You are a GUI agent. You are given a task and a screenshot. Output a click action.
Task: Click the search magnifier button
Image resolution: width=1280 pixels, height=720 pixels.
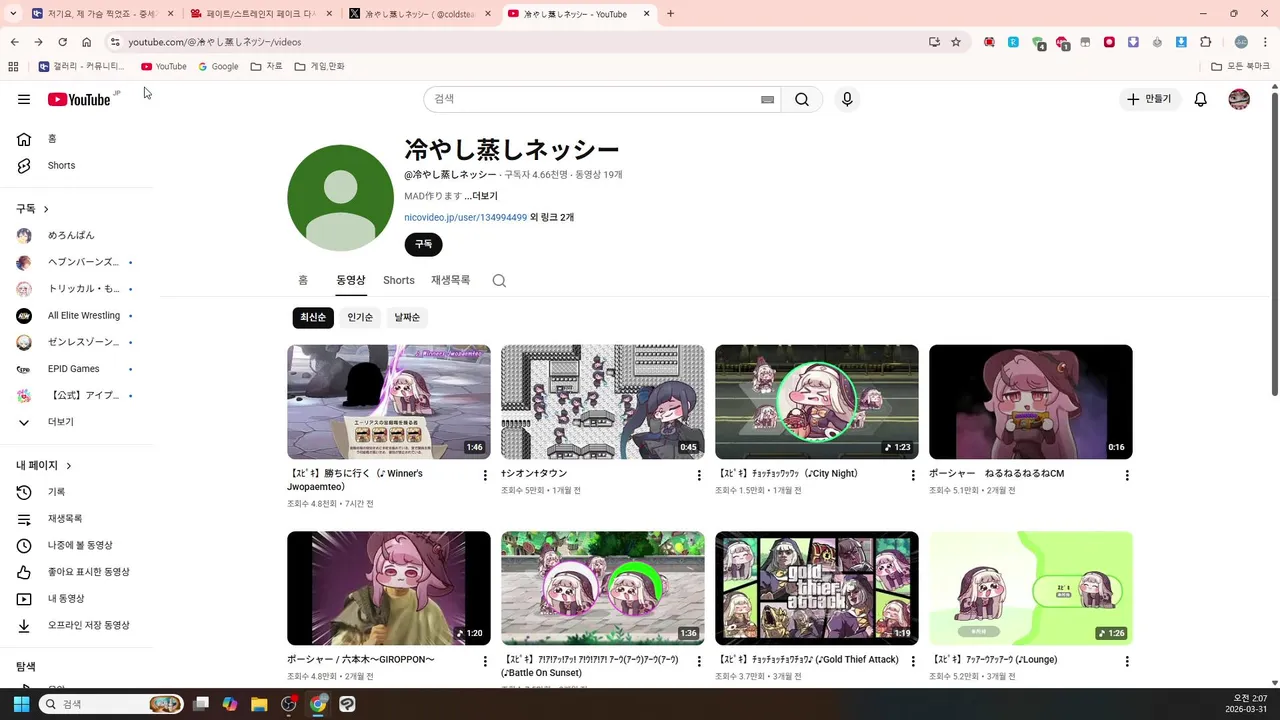click(x=802, y=99)
